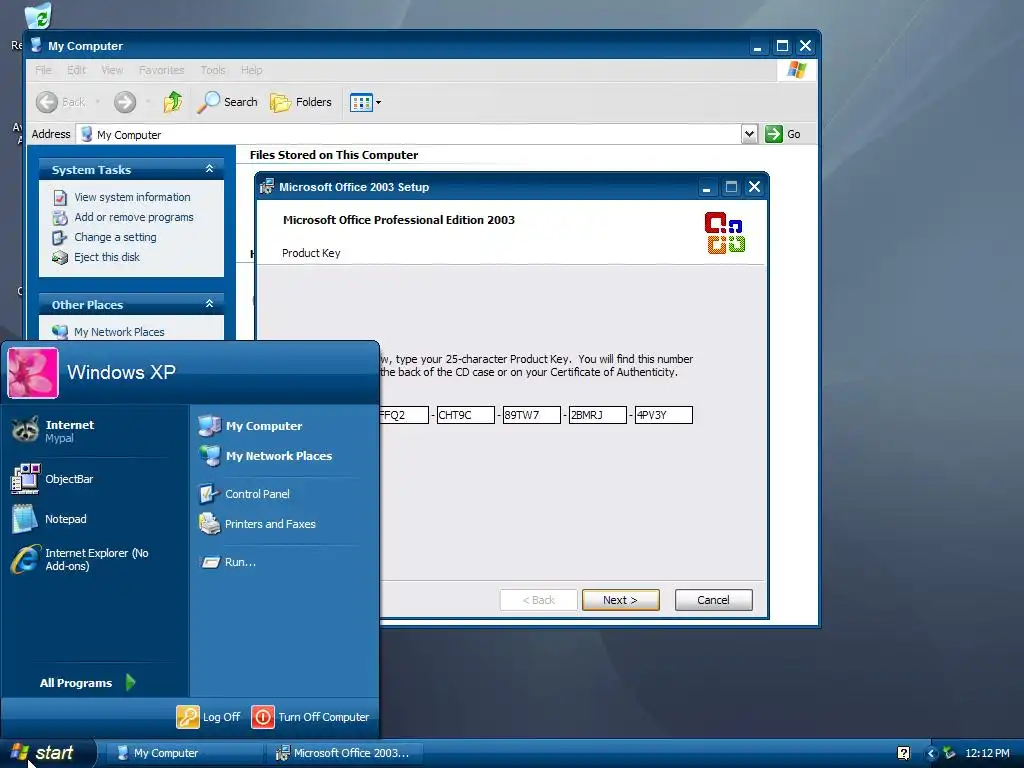Toggle the Folders pane button
The width and height of the screenshot is (1024, 768).
301,102
